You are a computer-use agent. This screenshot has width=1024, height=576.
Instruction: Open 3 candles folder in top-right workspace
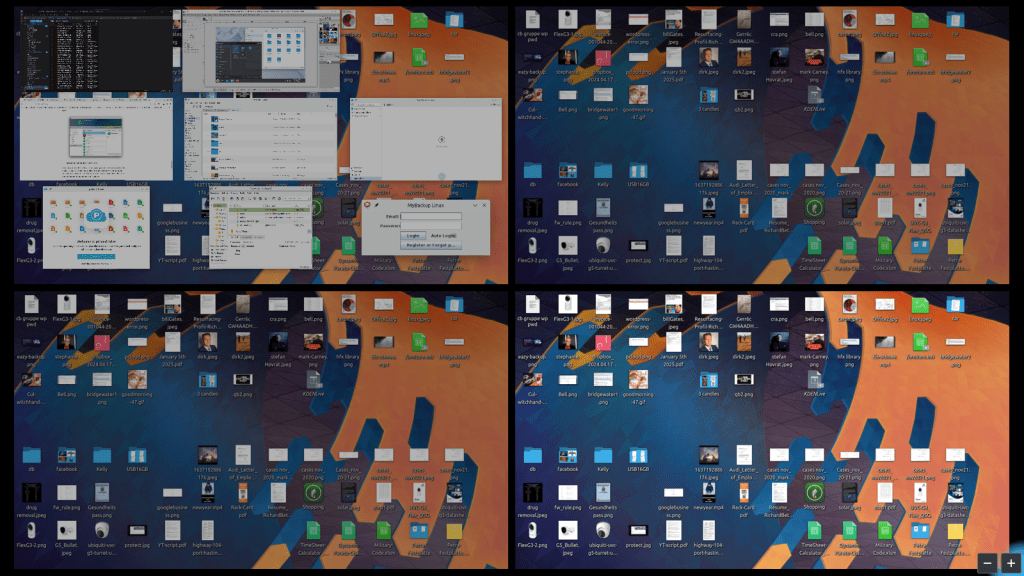point(709,97)
